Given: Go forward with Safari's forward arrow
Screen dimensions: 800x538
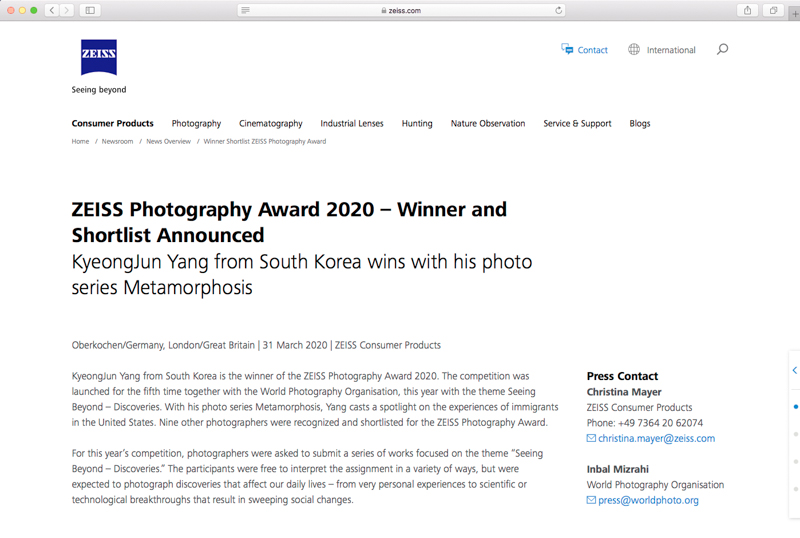Looking at the screenshot, I should (66, 10).
